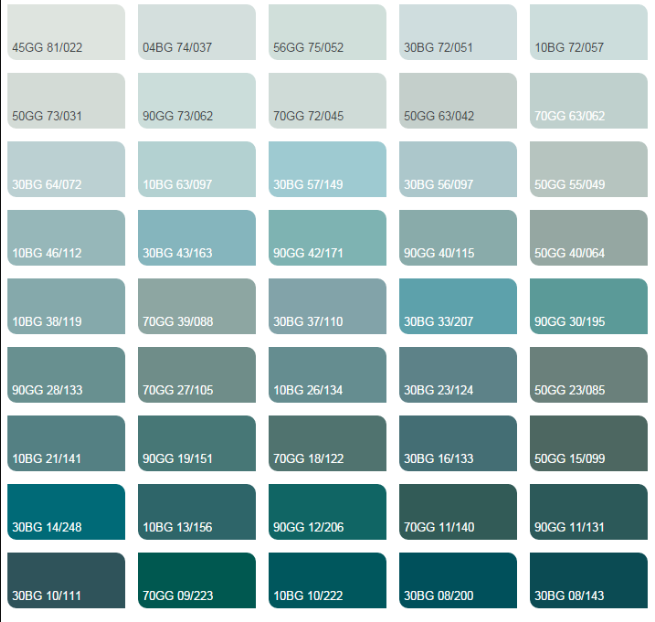Image resolution: width=655 pixels, height=622 pixels.
Task: Select the 30BG 08/200 color
Action: [x=458, y=580]
